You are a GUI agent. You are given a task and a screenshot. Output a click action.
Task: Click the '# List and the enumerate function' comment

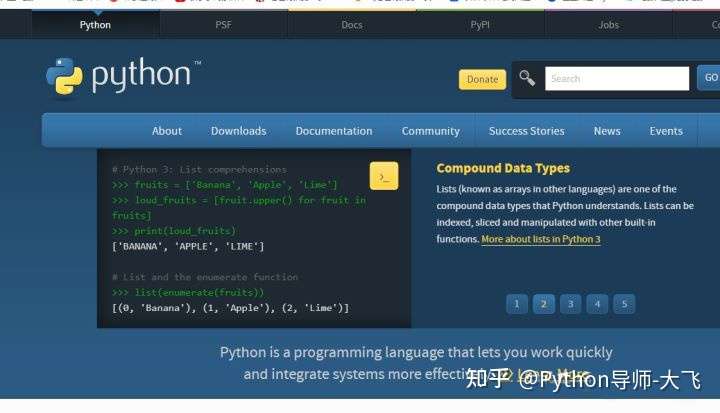tap(205, 277)
